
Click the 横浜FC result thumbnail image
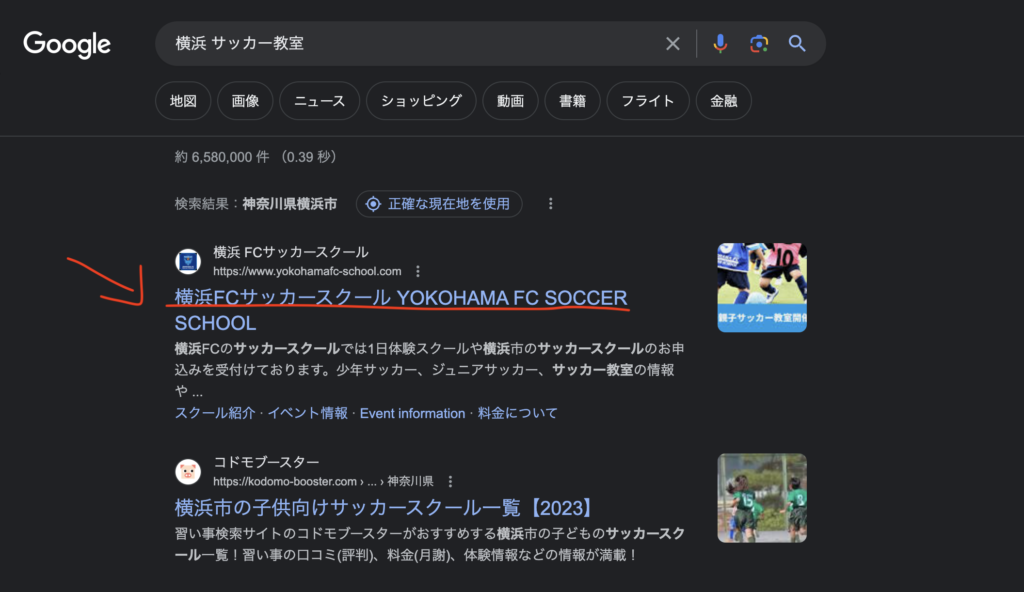point(762,288)
